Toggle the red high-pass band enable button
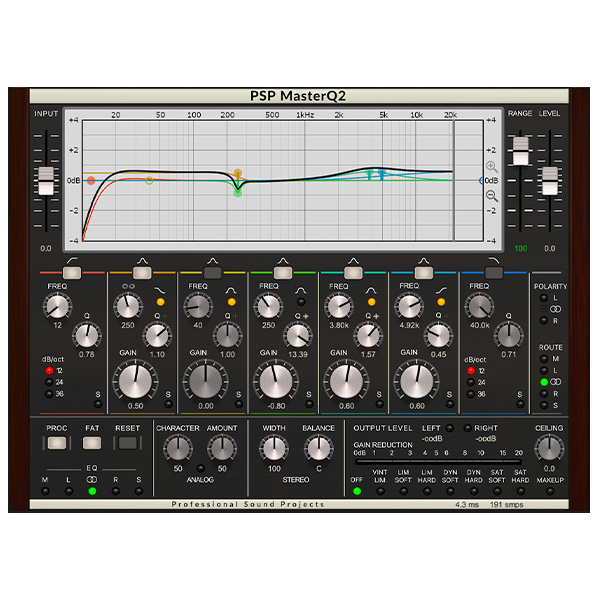The height and width of the screenshot is (600, 600). click(72, 273)
